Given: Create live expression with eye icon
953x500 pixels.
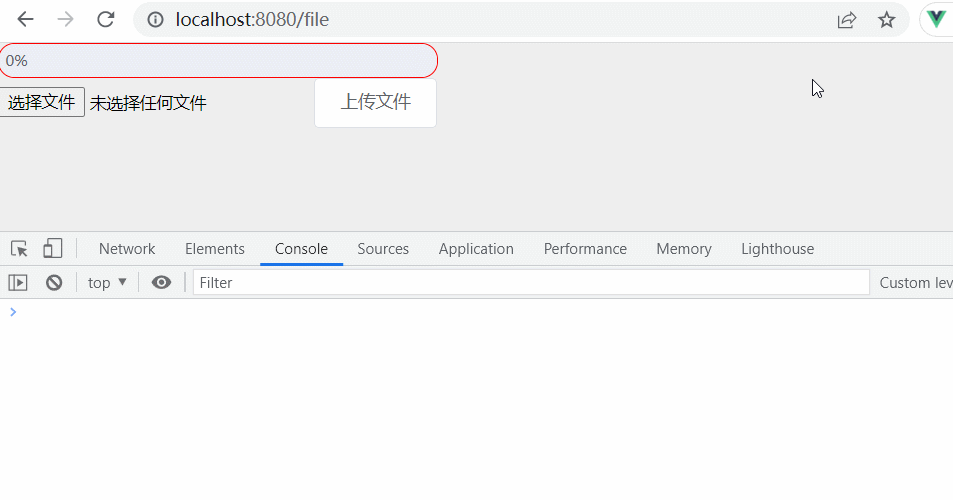Looking at the screenshot, I should [161, 283].
